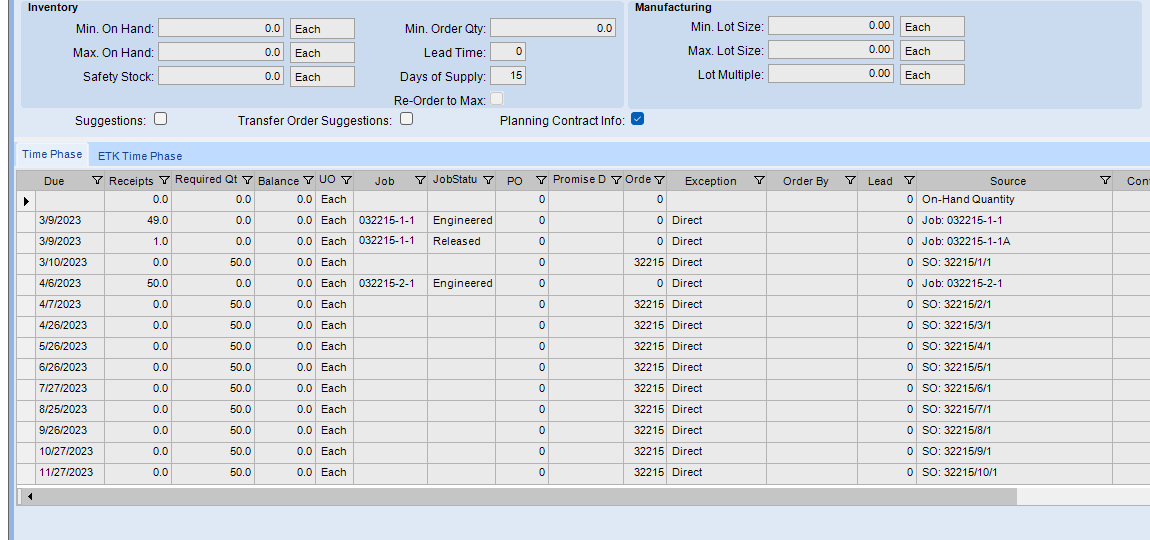Sort by the Lead column header
This screenshot has height=540, width=1150.
(x=880, y=181)
